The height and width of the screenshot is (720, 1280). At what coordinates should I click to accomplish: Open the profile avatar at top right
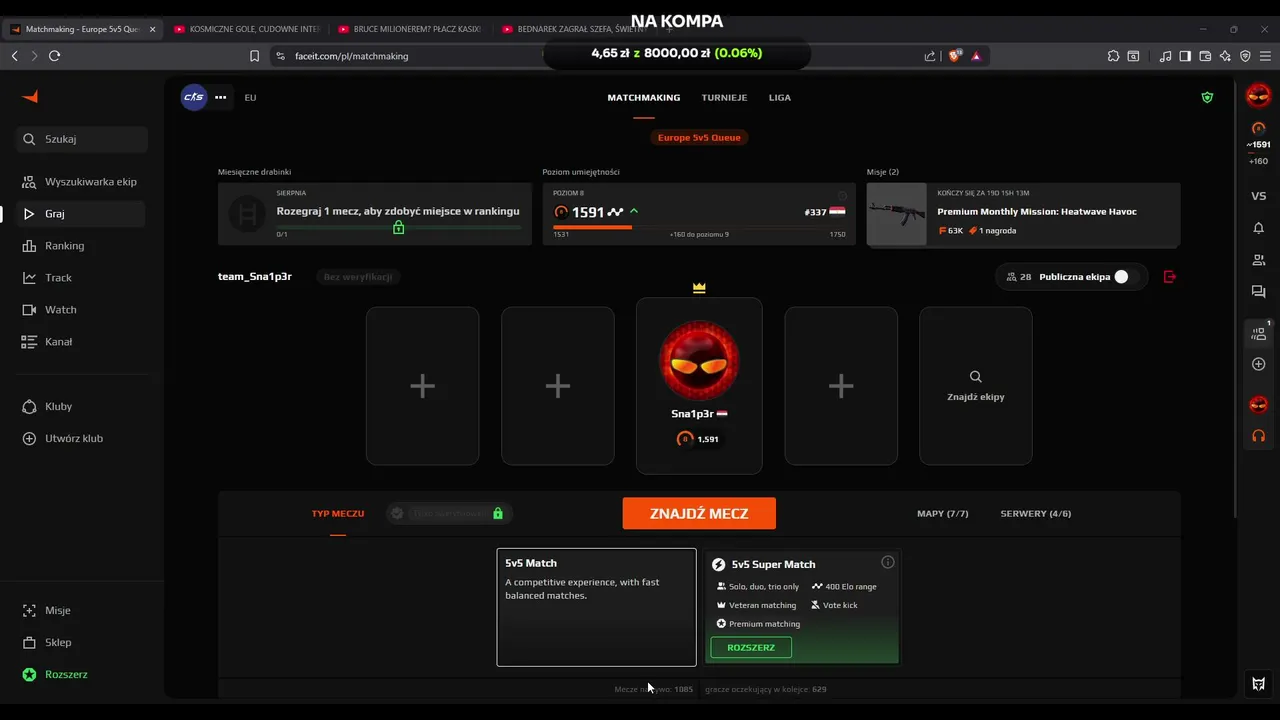1259,96
